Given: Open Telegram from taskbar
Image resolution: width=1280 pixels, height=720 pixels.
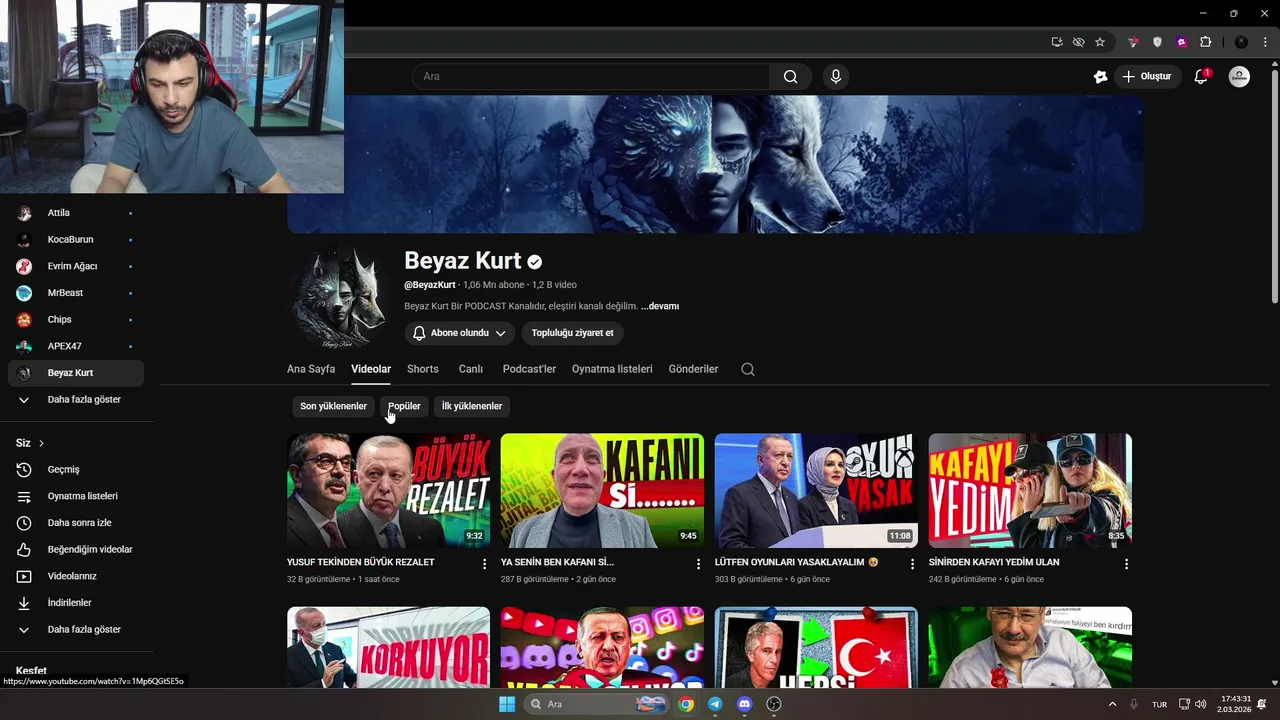Looking at the screenshot, I should [715, 704].
